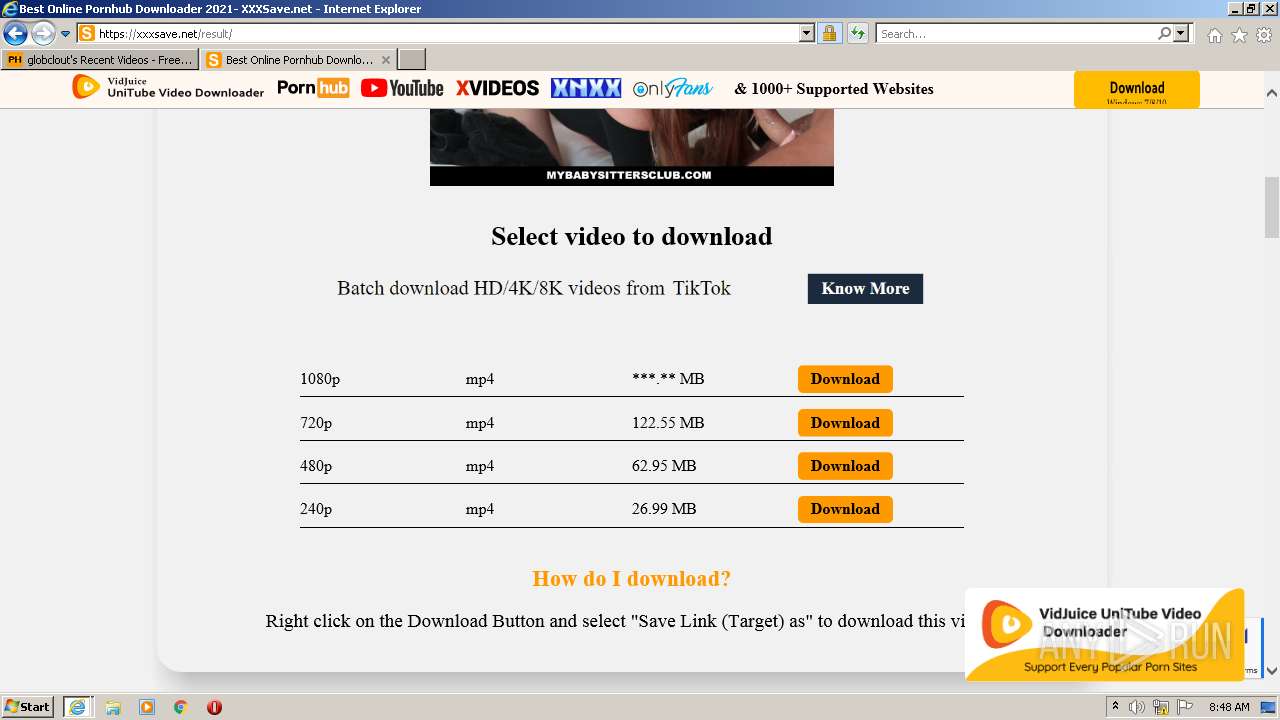Image resolution: width=1280 pixels, height=720 pixels.
Task: Open the File Explorer taskbar icon
Action: pos(113,707)
